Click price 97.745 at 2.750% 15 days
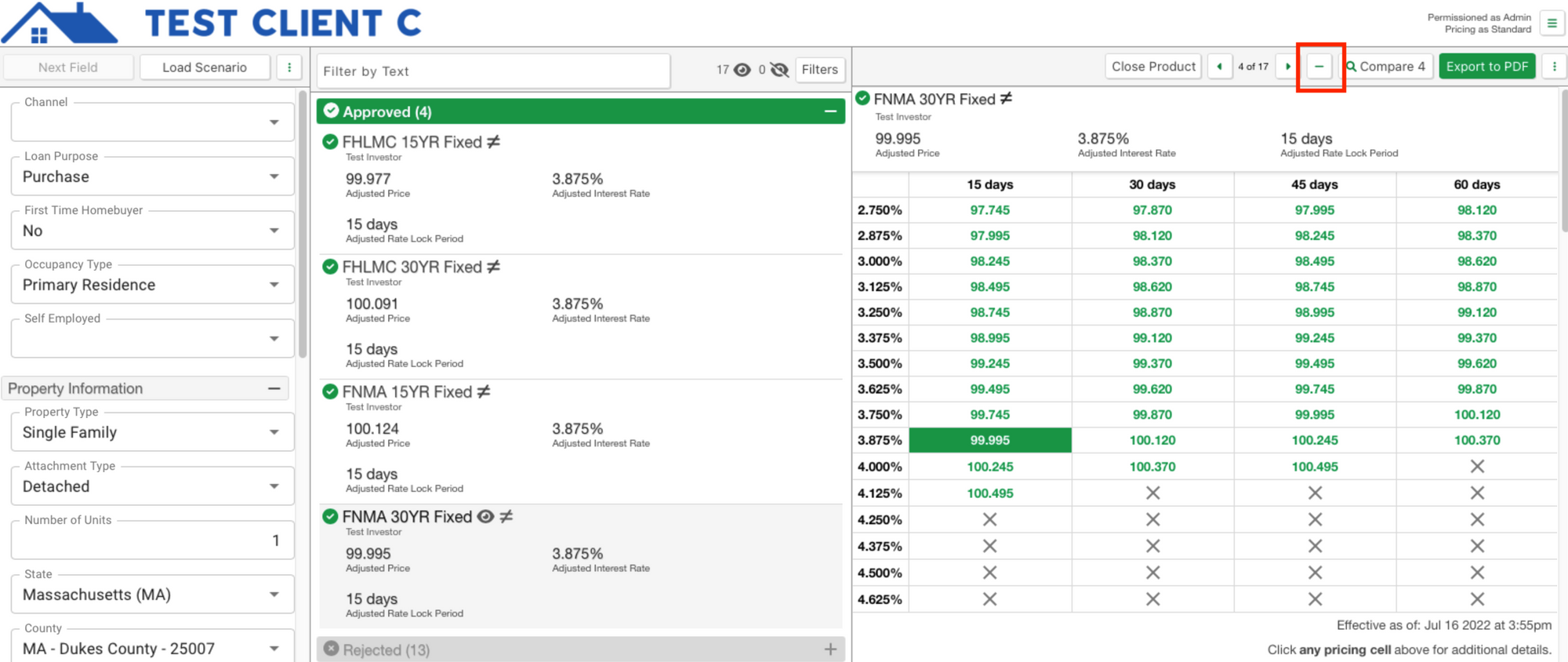 [x=990, y=210]
